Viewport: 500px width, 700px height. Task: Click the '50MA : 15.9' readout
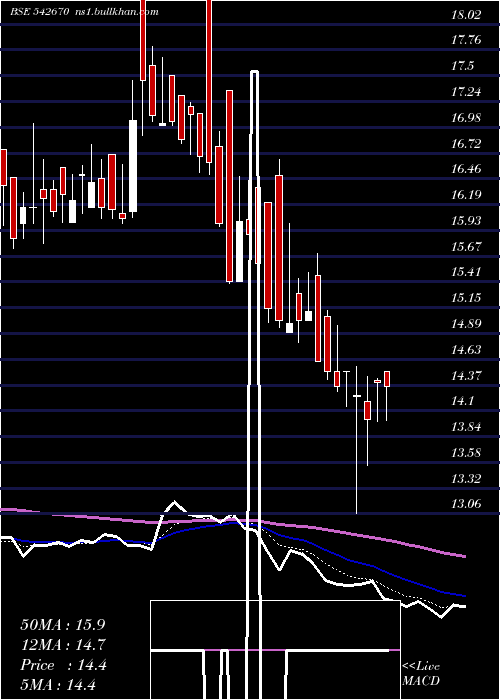pyautogui.click(x=63, y=625)
